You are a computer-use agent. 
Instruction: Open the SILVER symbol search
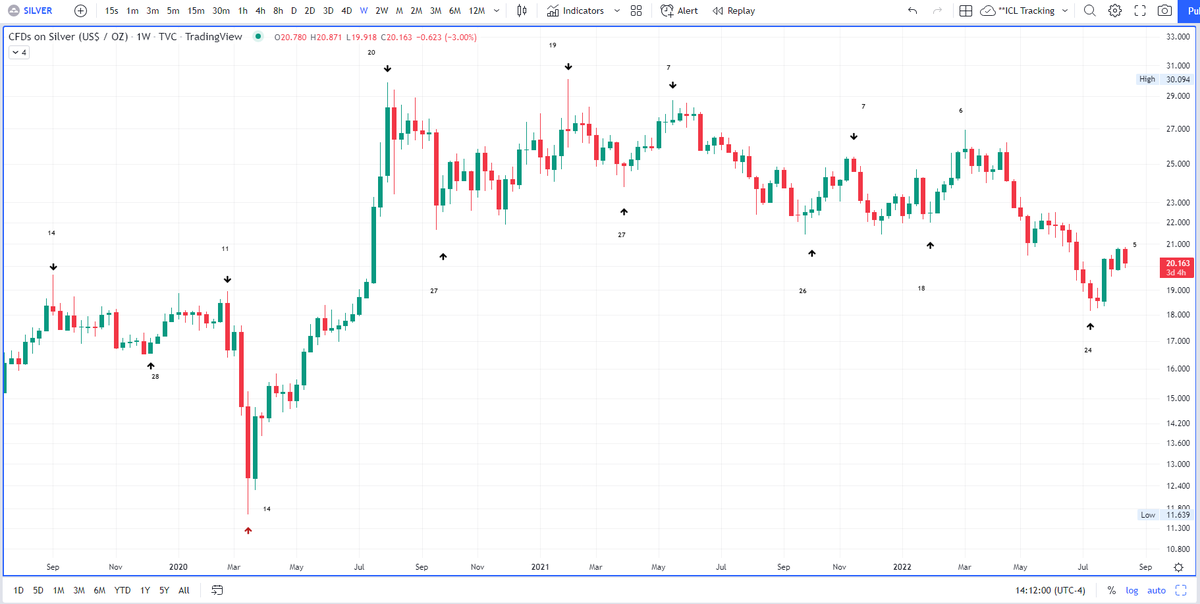[x=30, y=11]
